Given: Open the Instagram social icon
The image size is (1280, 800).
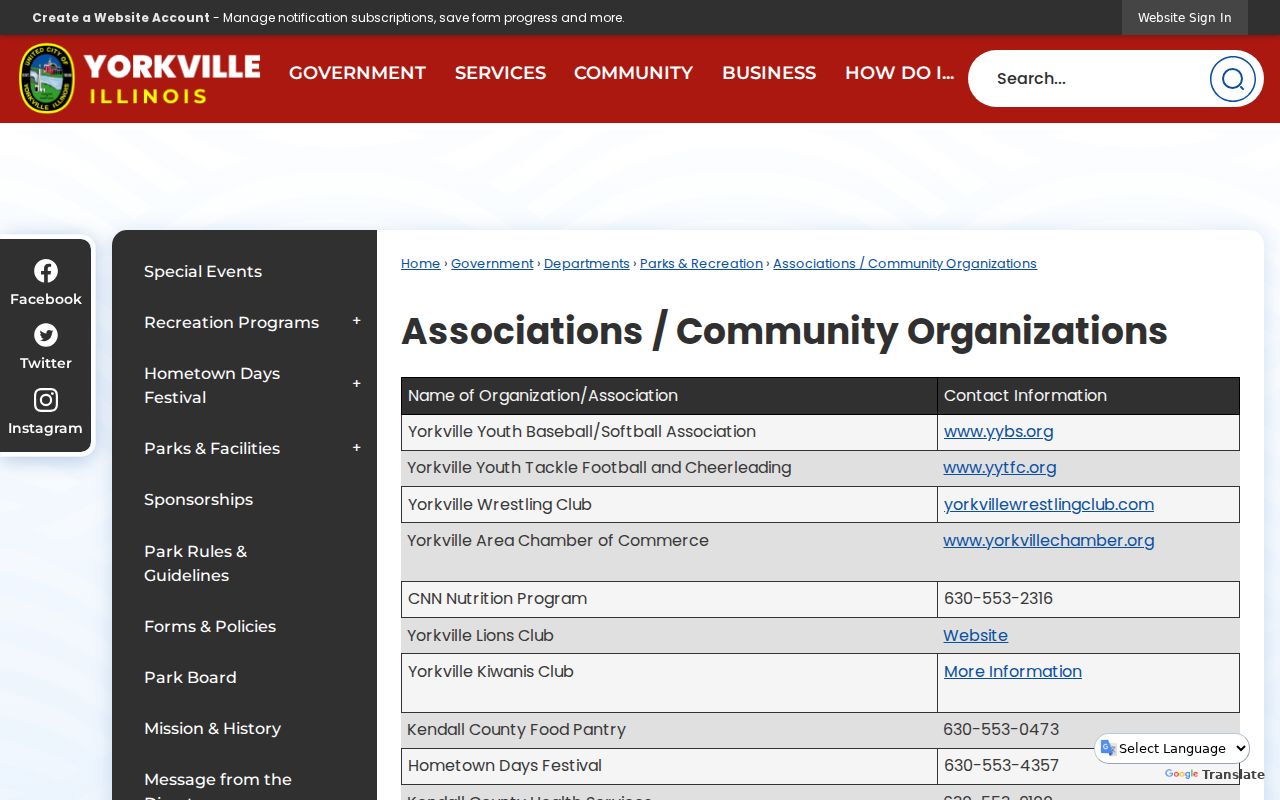Looking at the screenshot, I should (x=46, y=412).
